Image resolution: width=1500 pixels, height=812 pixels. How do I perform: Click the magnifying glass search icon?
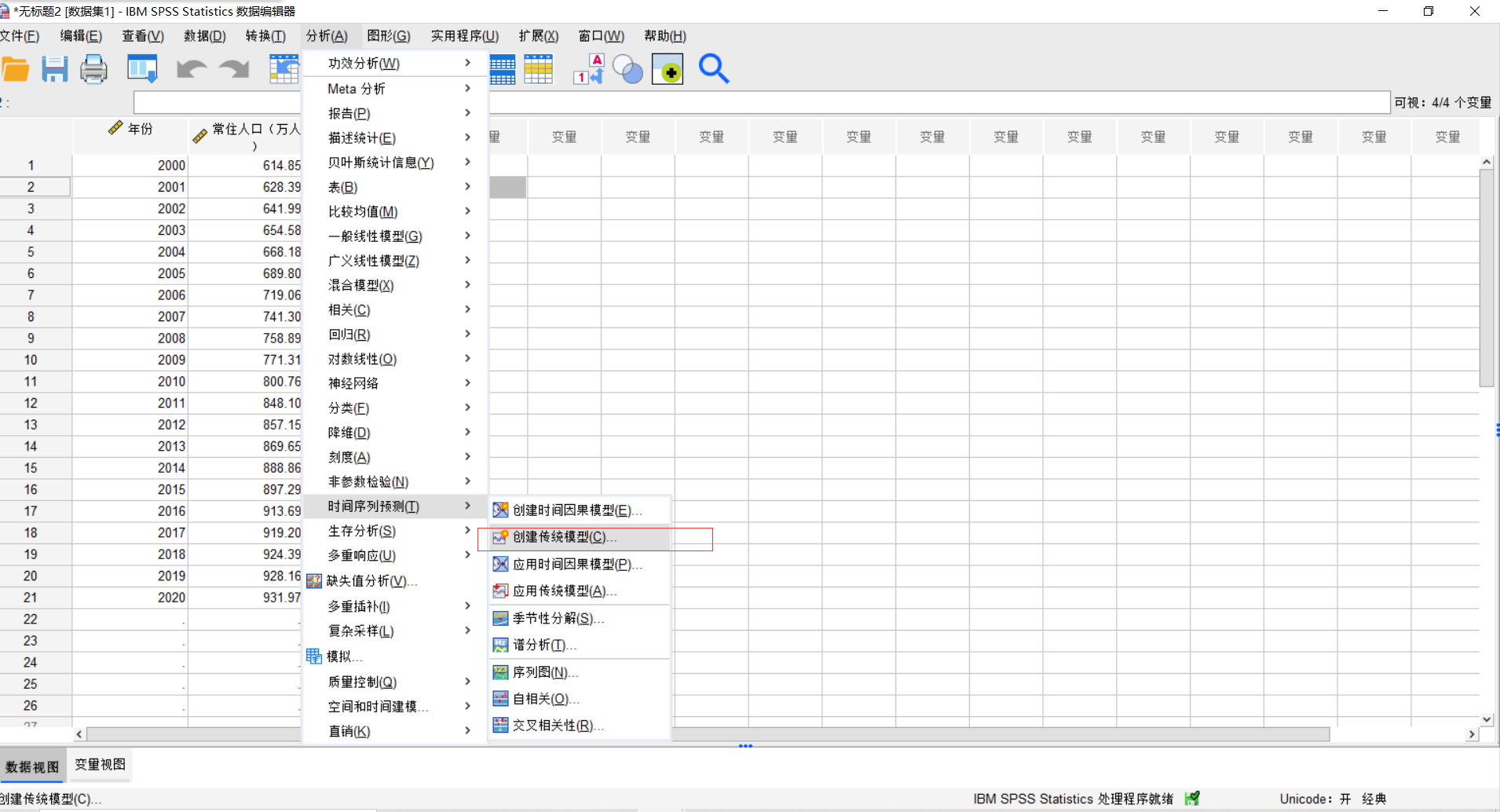click(x=714, y=69)
